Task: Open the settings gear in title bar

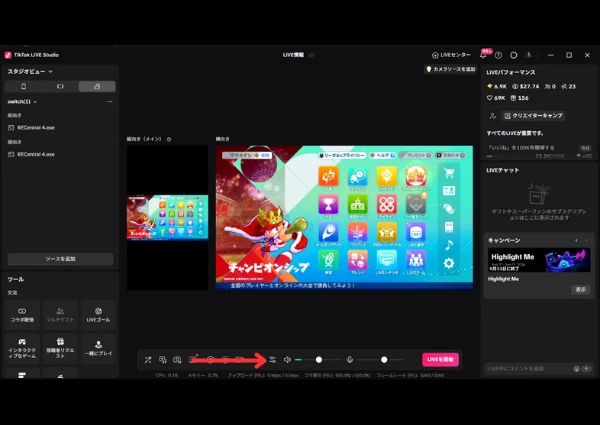Action: coord(514,55)
